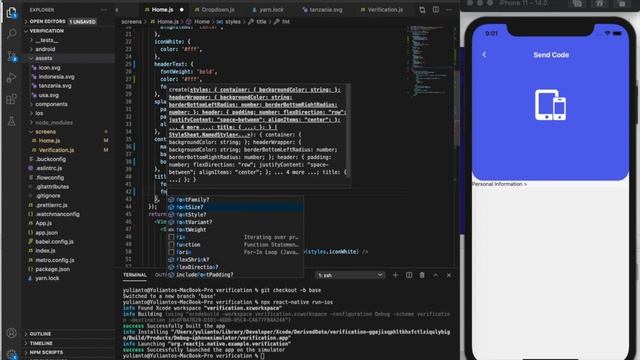Open the Search view in activity bar
The width and height of the screenshot is (640, 360).
(11, 33)
